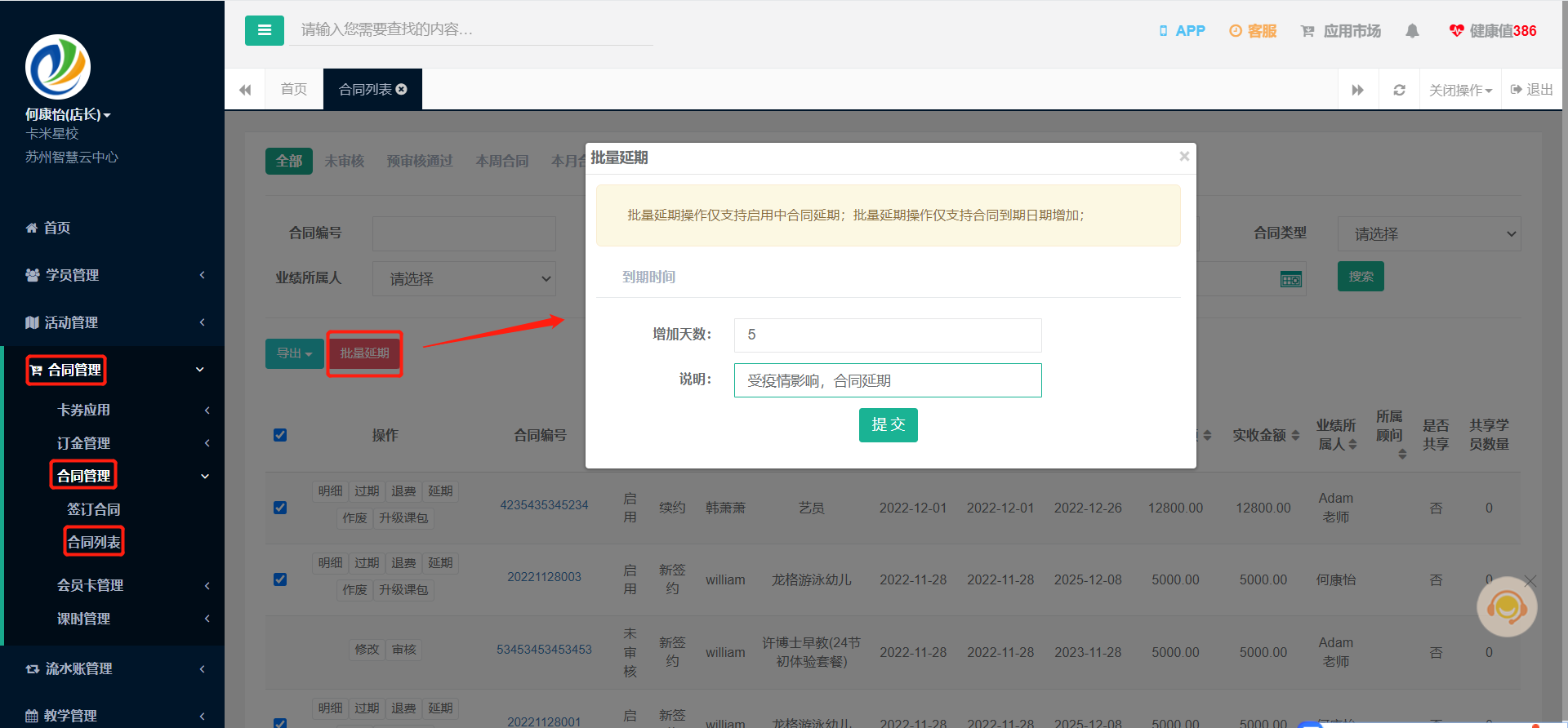This screenshot has width=1568, height=728.
Task: Open the 应用市场 app market
Action: pyautogui.click(x=1341, y=31)
